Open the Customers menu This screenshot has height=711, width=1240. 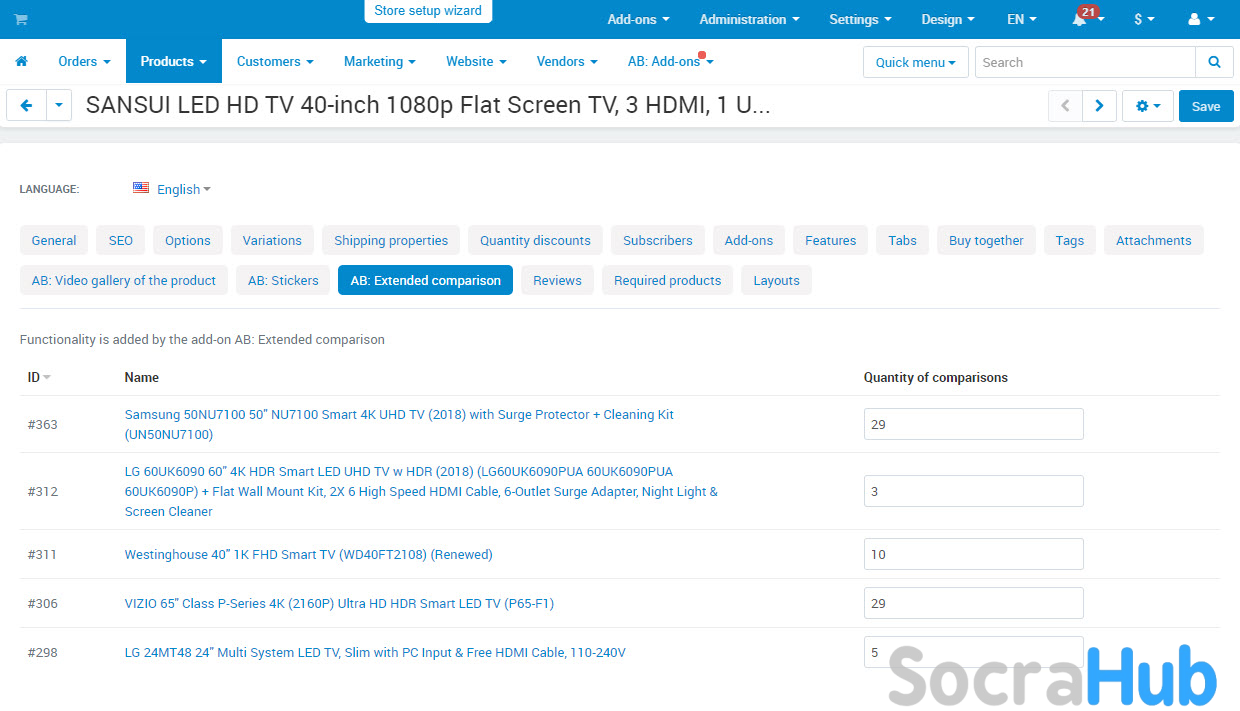click(x=275, y=61)
